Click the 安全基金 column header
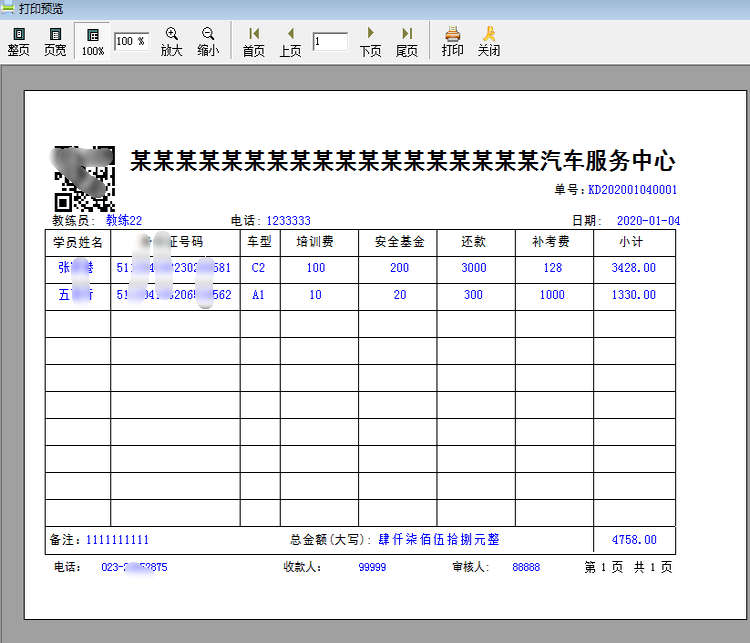Viewport: 750px width, 643px height. click(400, 242)
